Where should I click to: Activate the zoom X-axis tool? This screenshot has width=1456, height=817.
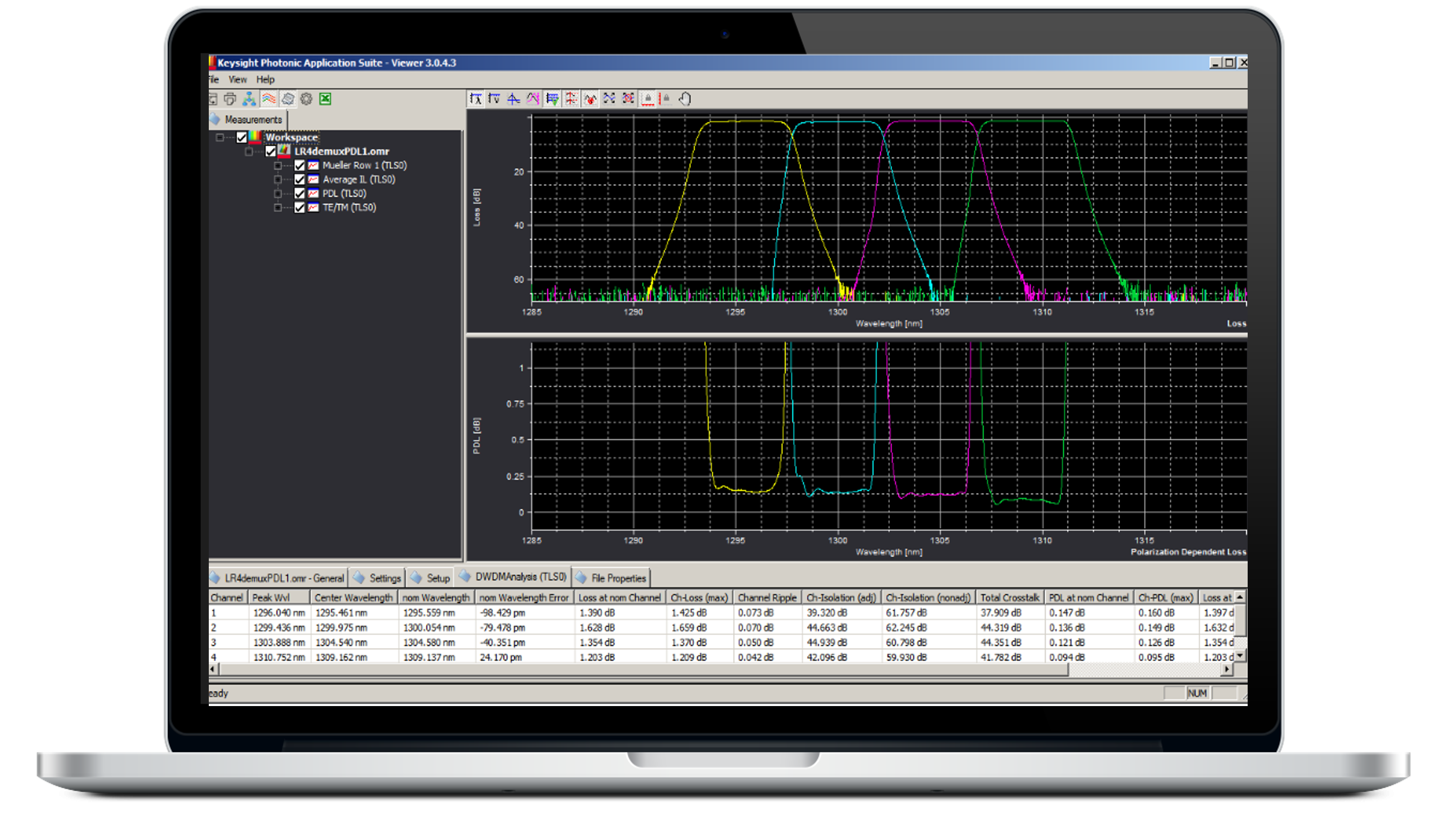point(477,98)
